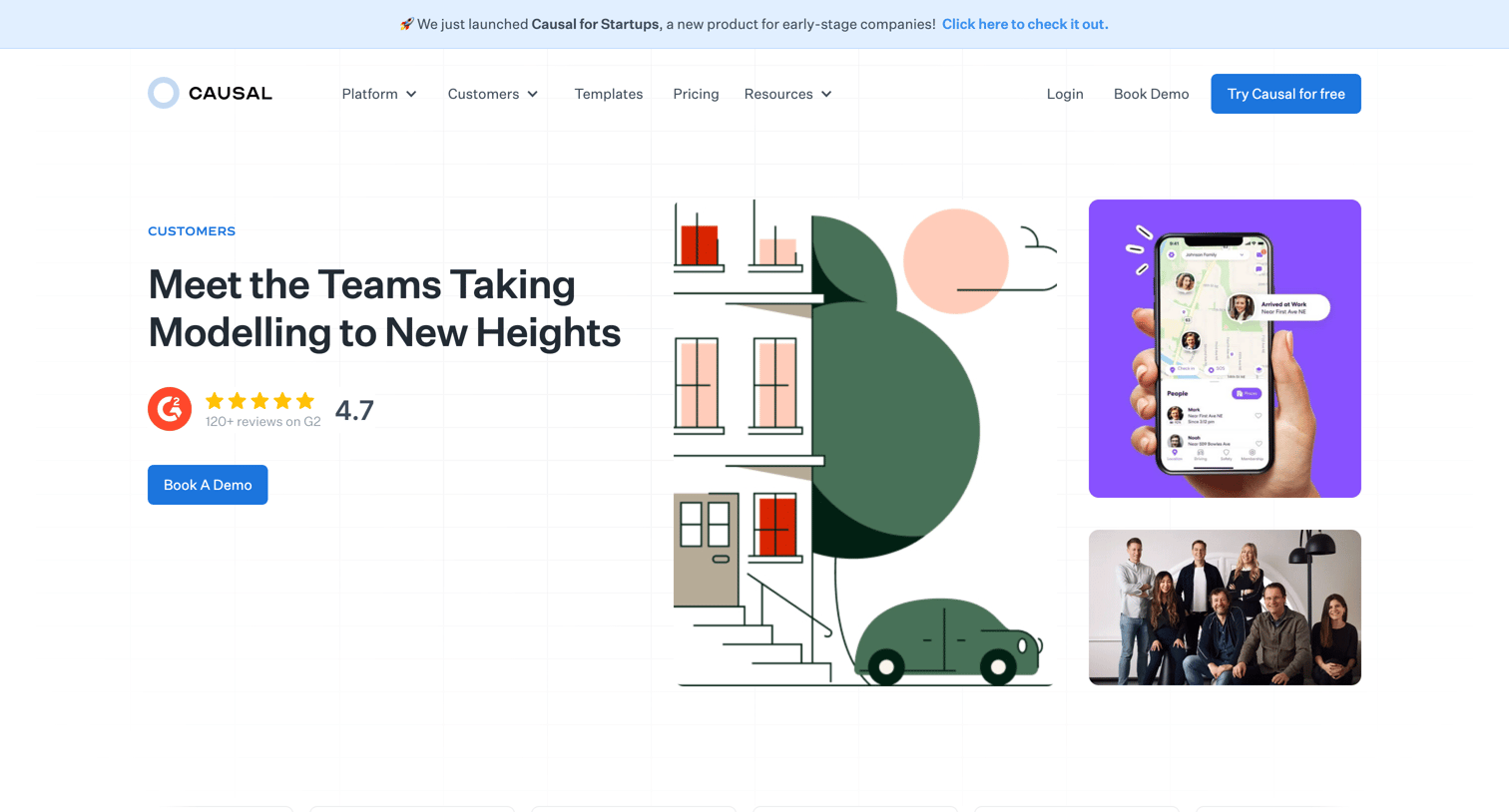Expand the Platform dropdown chevron
Image resolution: width=1509 pixels, height=812 pixels.
click(411, 94)
